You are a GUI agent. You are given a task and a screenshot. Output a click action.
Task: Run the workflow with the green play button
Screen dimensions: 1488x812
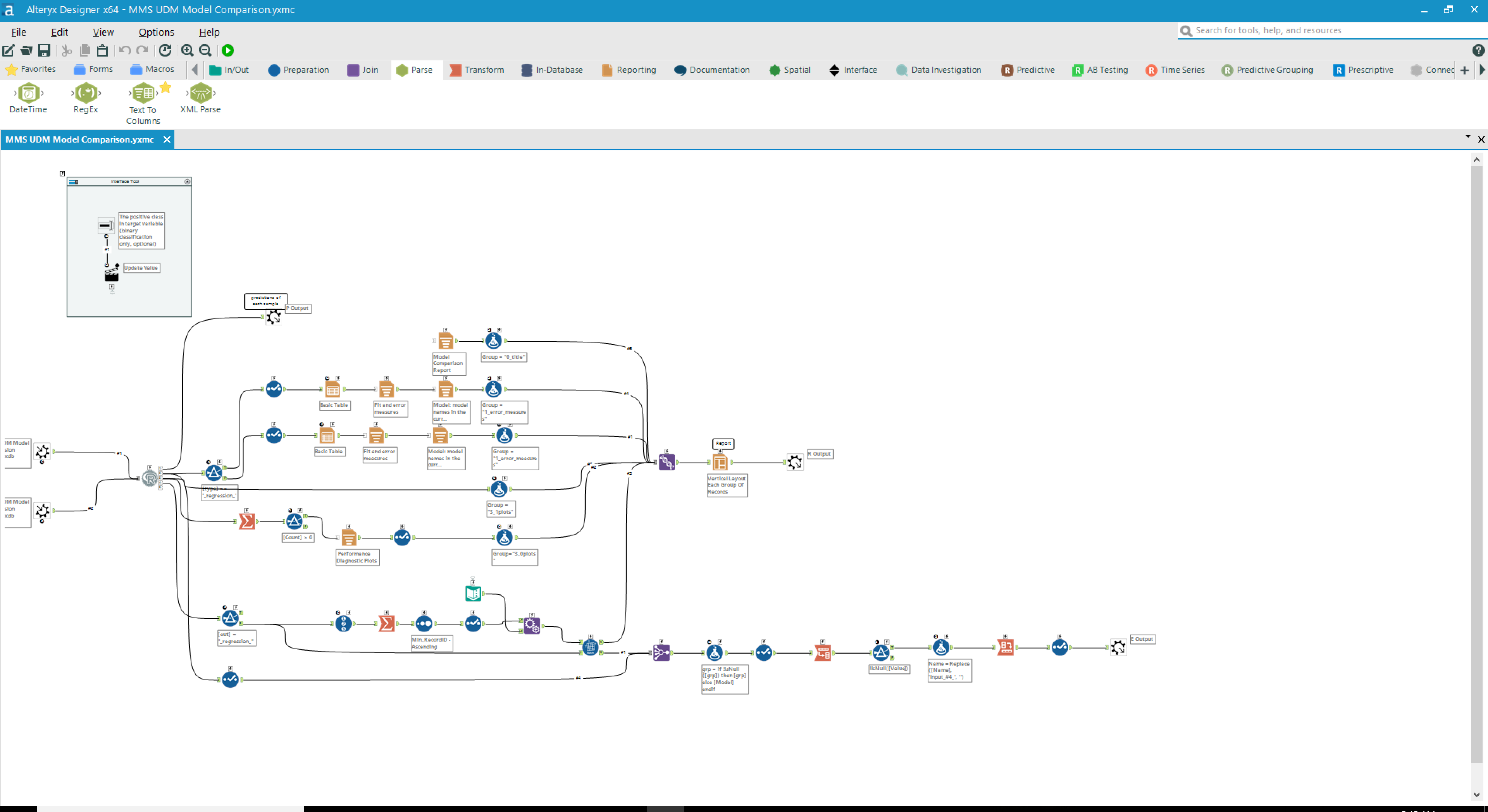(227, 51)
